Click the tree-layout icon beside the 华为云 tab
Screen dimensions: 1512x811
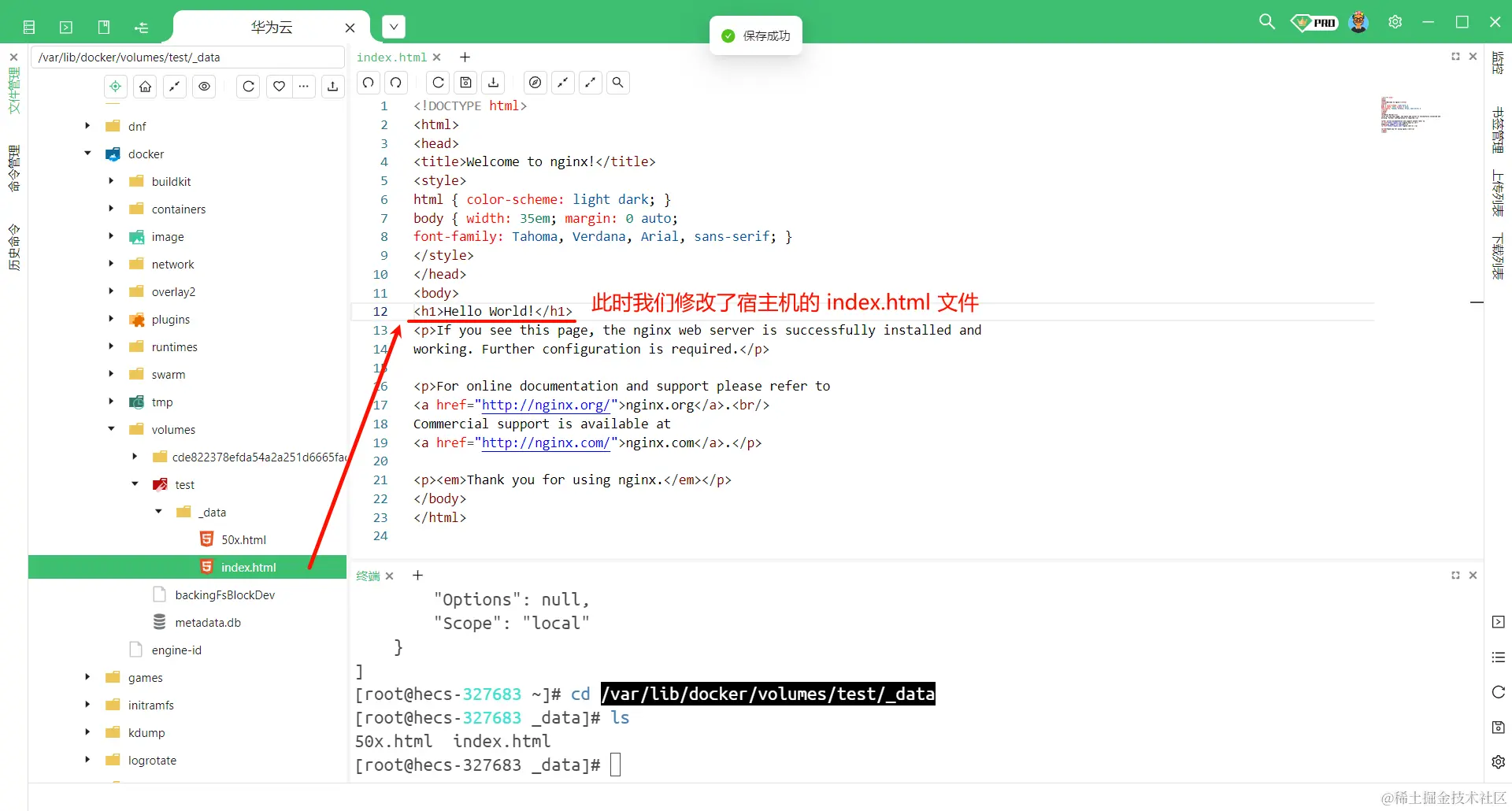tap(142, 28)
